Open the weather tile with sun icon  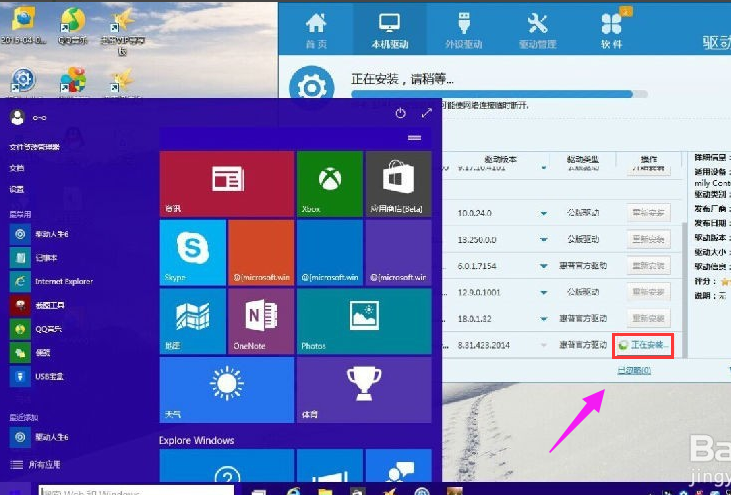[226, 389]
